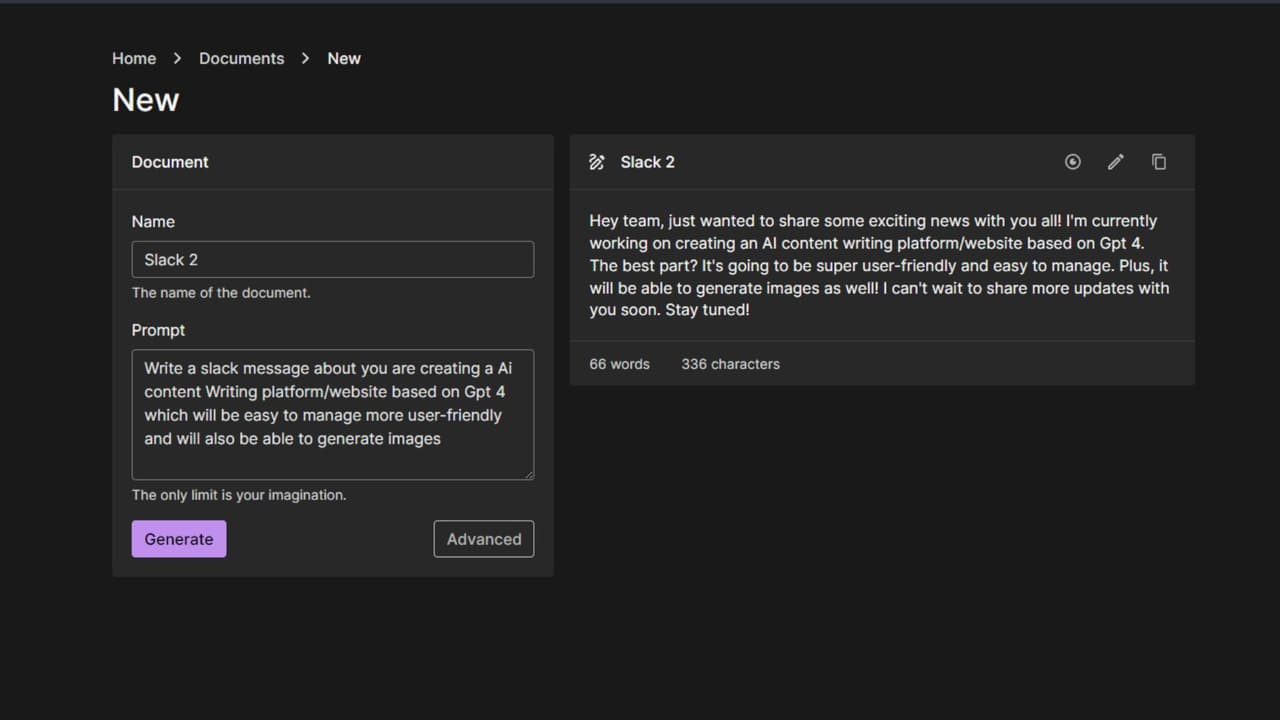1280x720 pixels.
Task: Click the Slack 2 result title
Action: [x=647, y=162]
